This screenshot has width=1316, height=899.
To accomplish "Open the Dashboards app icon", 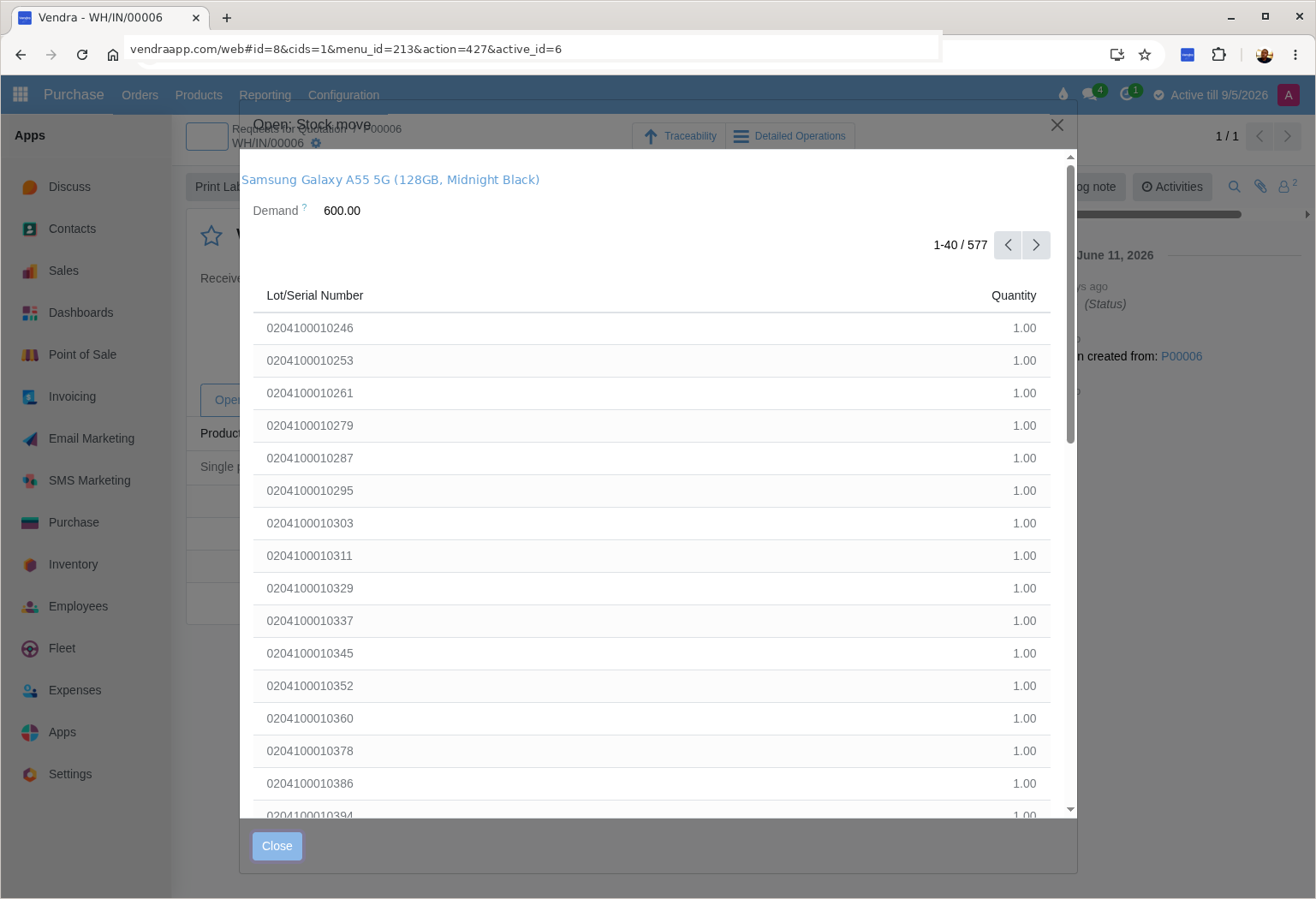I will (30, 313).
